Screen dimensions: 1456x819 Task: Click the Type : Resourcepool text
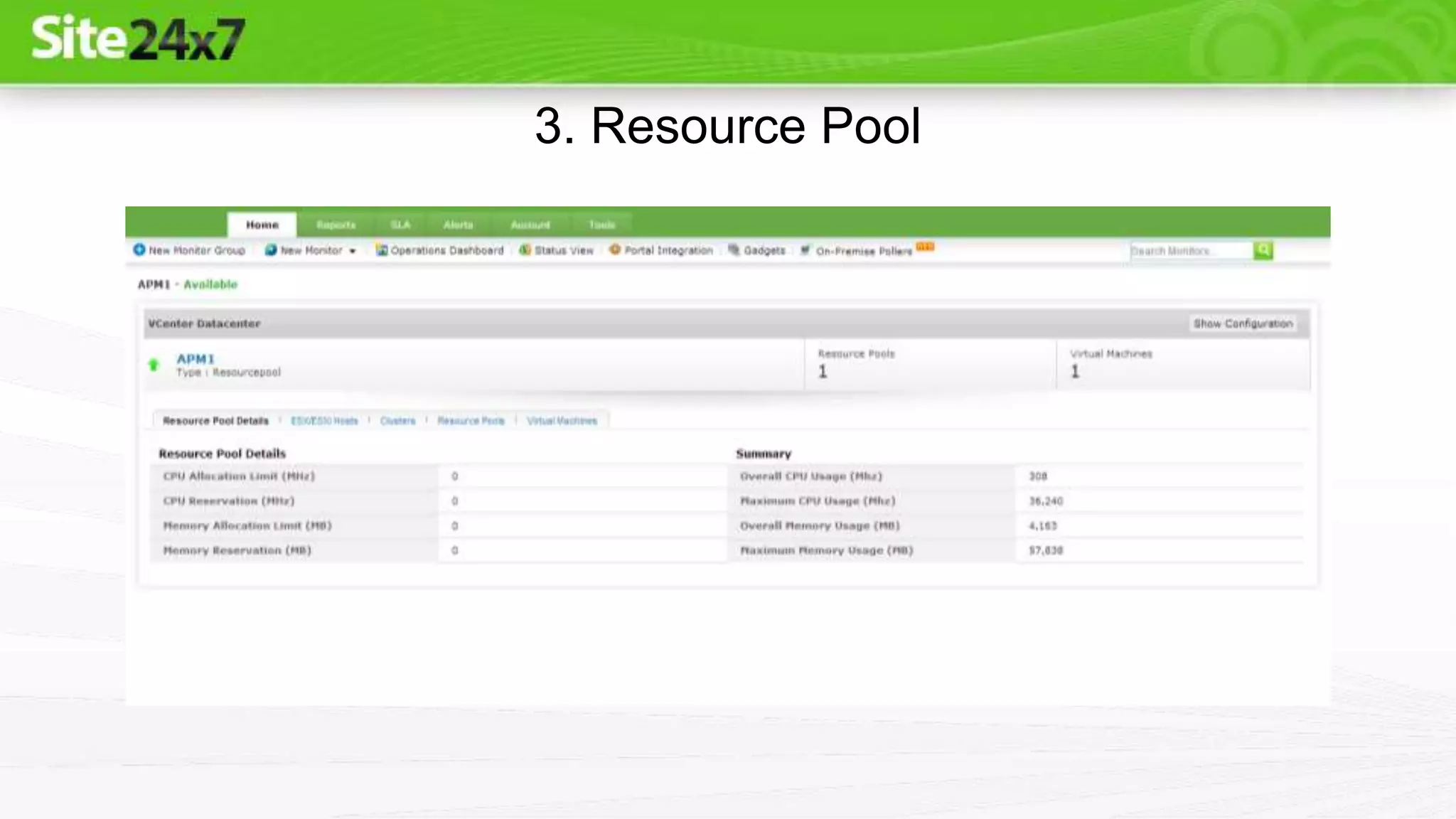[228, 373]
